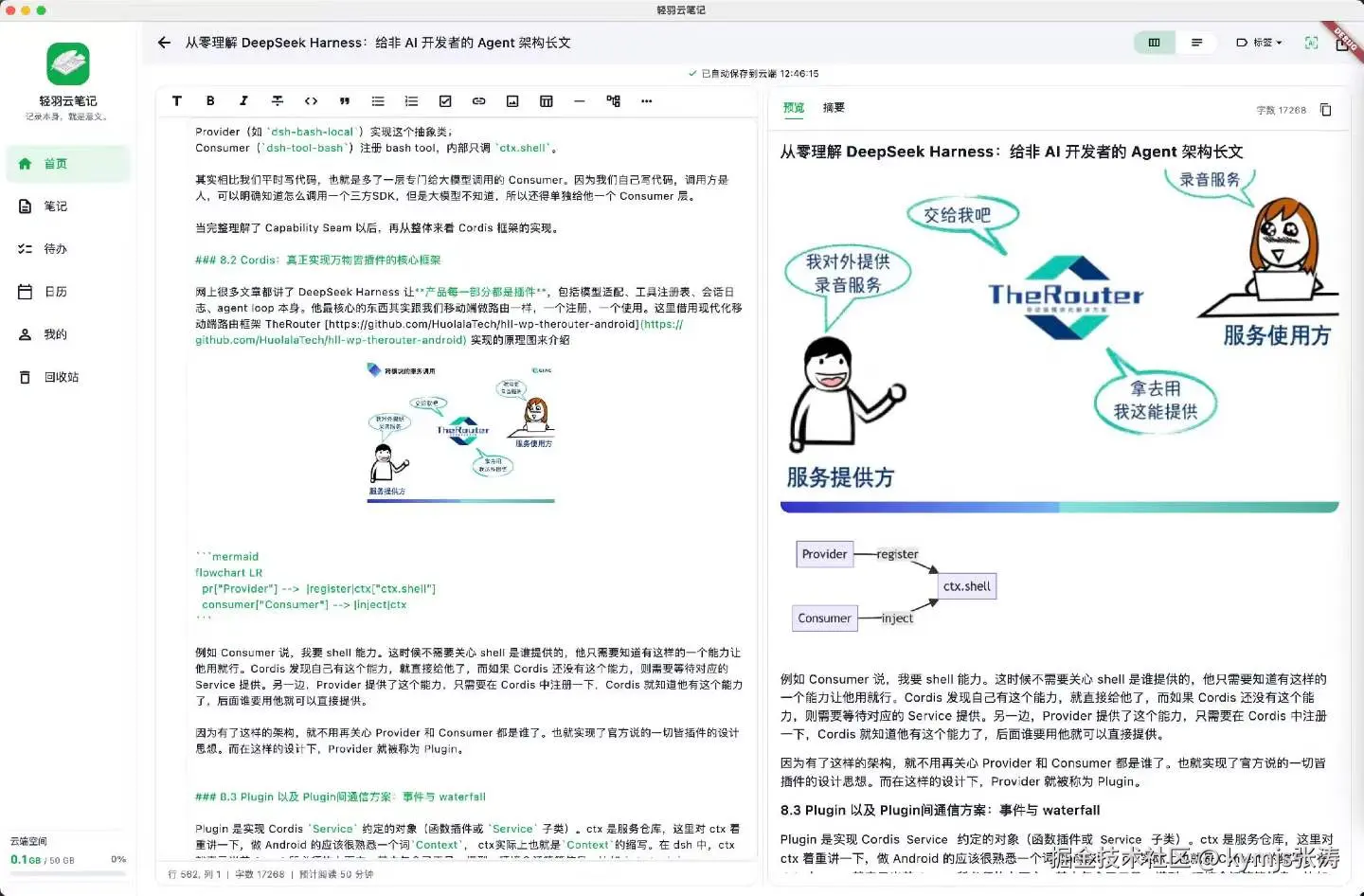This screenshot has width=1364, height=896.
Task: Toggle italic formatting
Action: pyautogui.click(x=243, y=101)
